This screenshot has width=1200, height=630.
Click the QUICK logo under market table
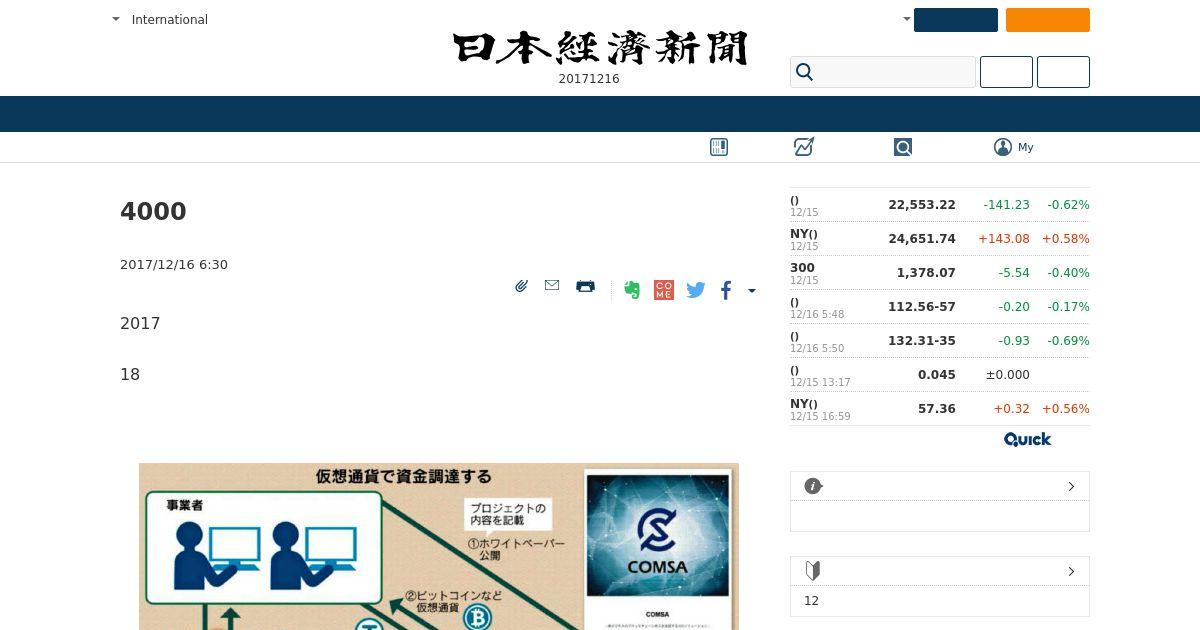click(x=1027, y=439)
